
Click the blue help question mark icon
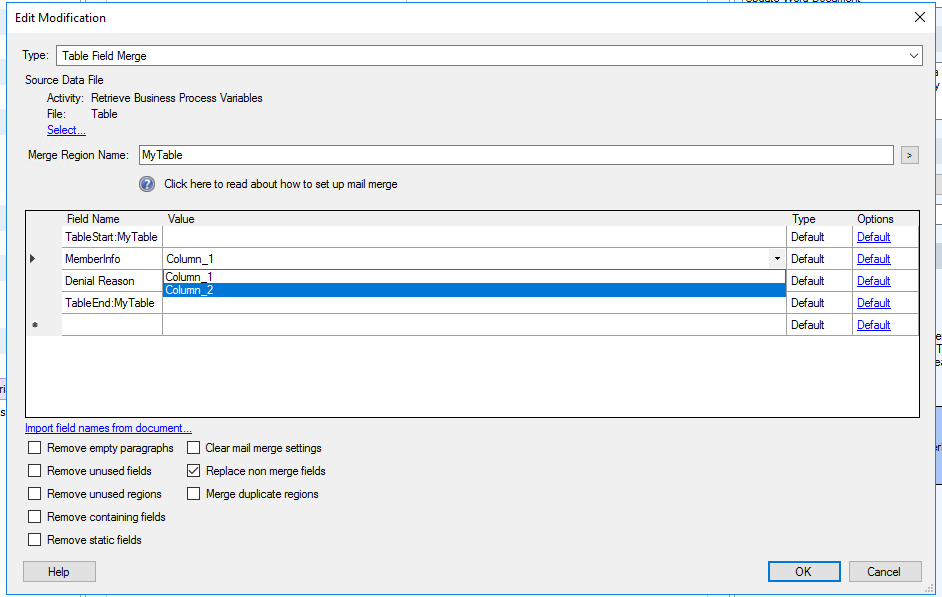pyautogui.click(x=147, y=184)
